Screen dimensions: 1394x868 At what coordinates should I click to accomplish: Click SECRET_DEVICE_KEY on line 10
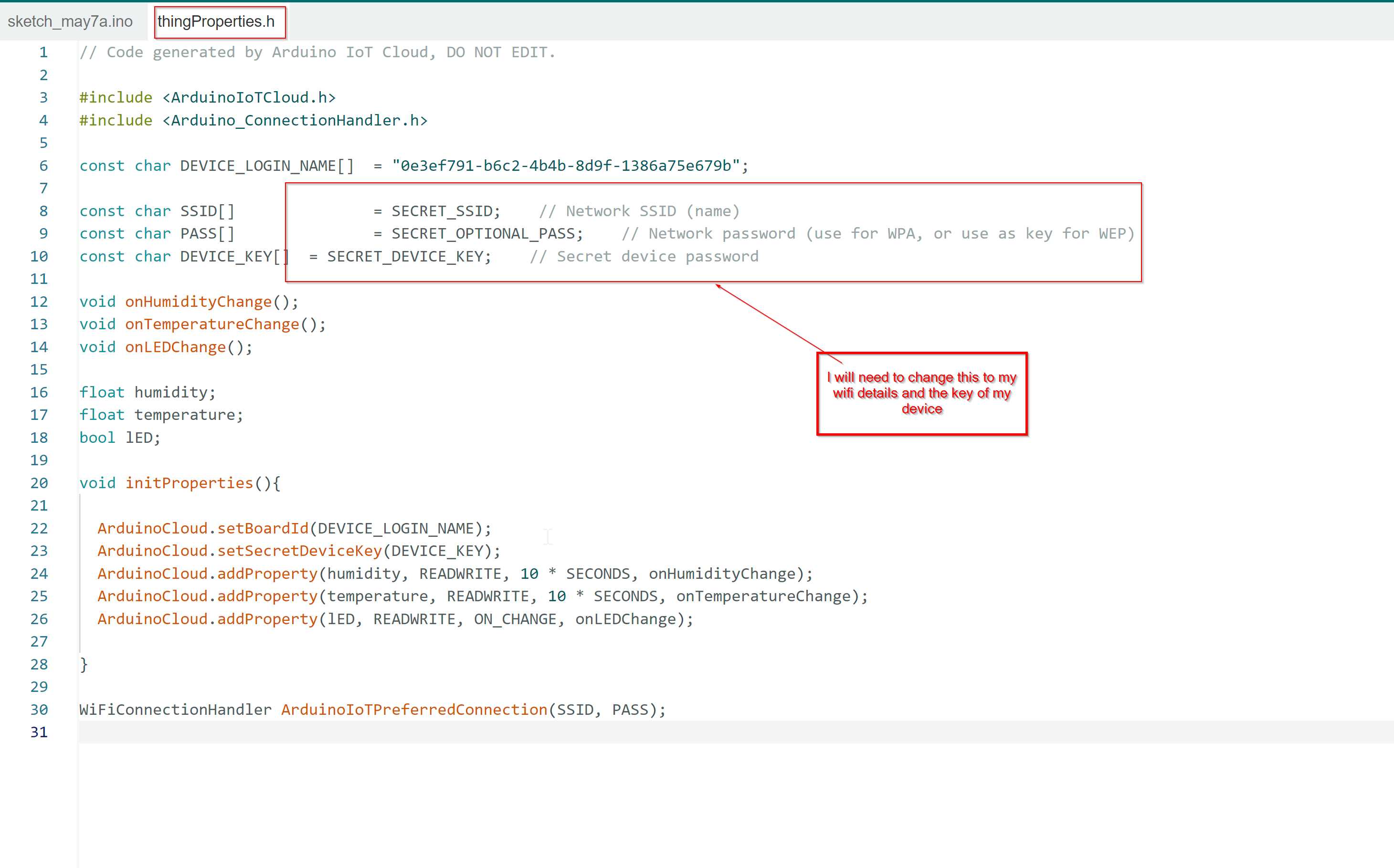[405, 257]
